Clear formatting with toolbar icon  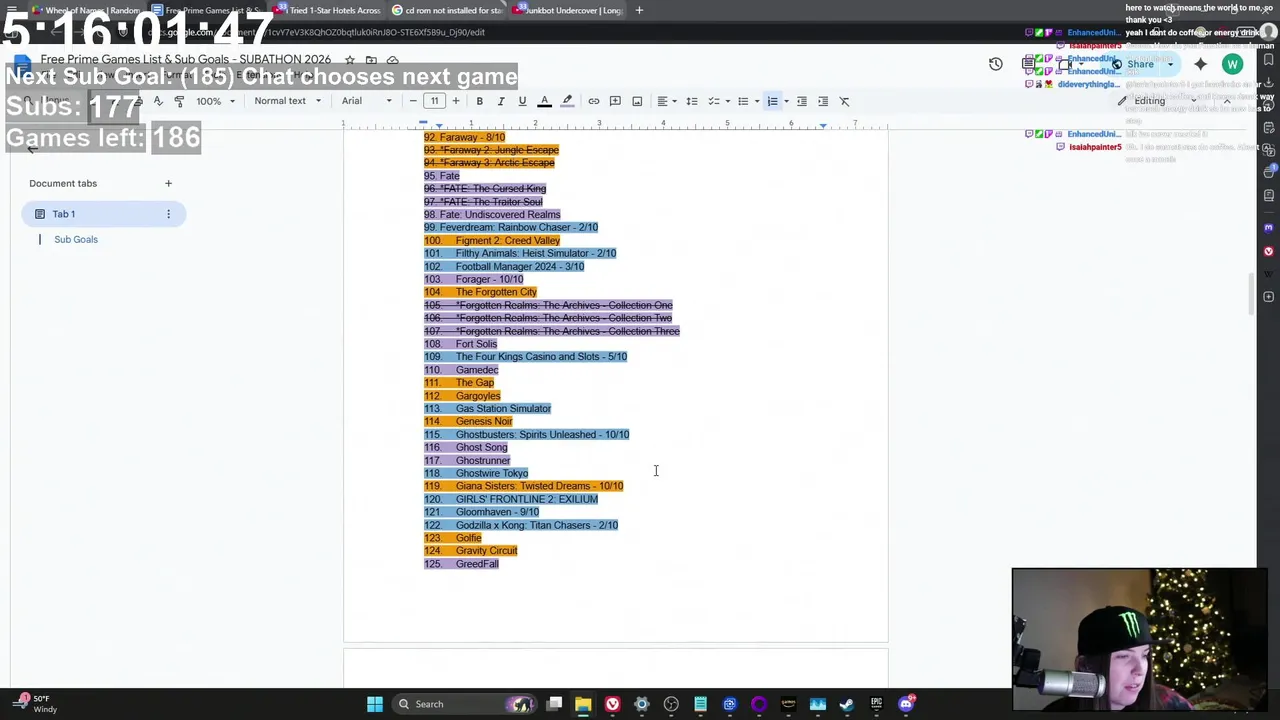coord(844,101)
